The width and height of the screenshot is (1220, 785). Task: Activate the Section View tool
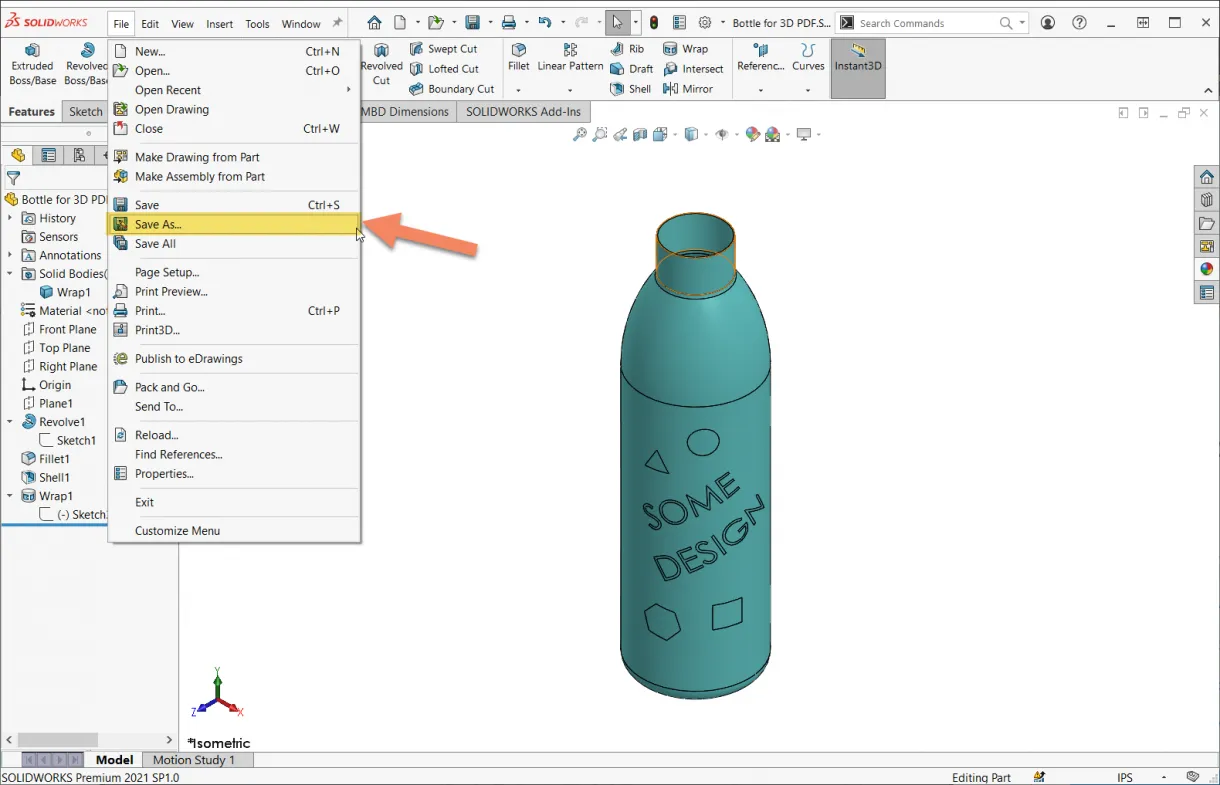(639, 134)
